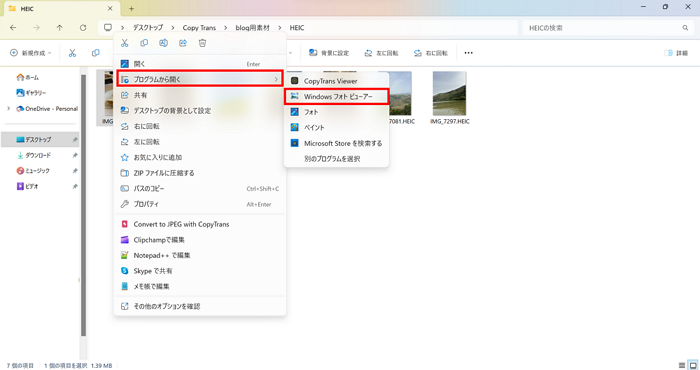Viewport: 700px width, 370px height.
Task: Close the HEIC tab
Action: (x=110, y=8)
